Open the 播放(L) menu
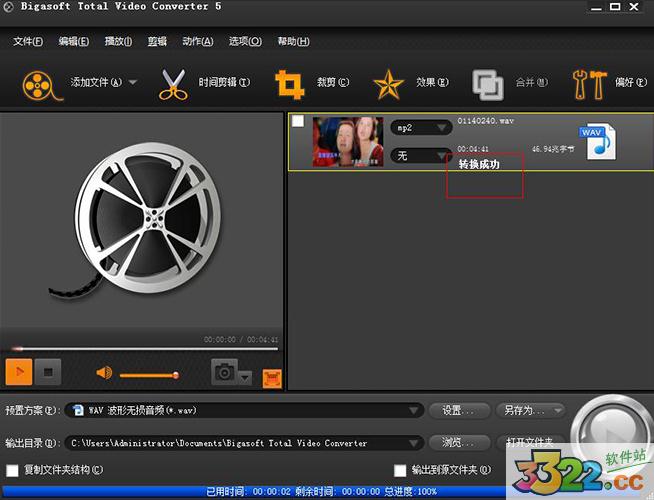This screenshot has width=654, height=500. 118,41
